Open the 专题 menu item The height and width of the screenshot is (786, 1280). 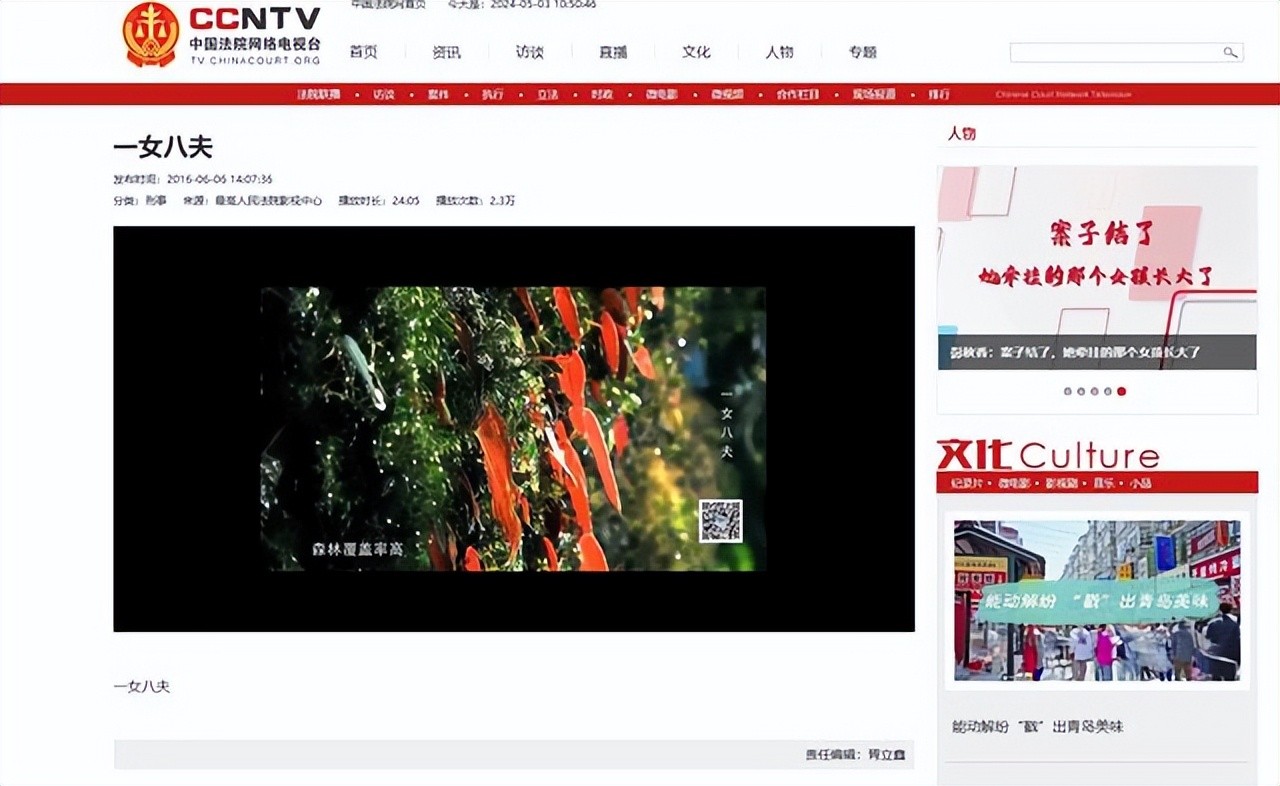[862, 52]
